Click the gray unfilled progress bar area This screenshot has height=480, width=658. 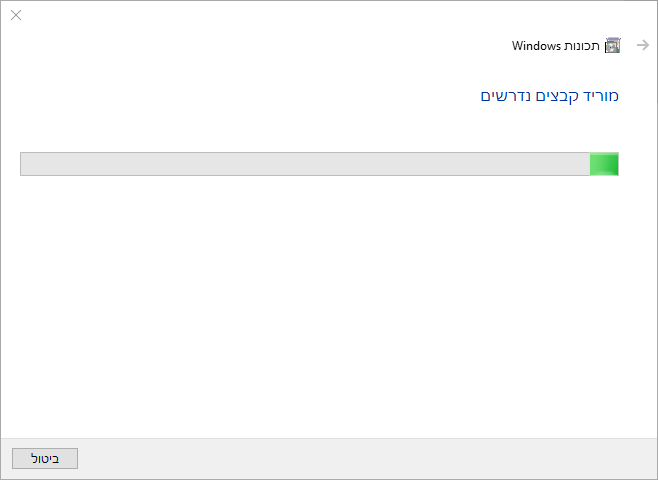click(305, 164)
